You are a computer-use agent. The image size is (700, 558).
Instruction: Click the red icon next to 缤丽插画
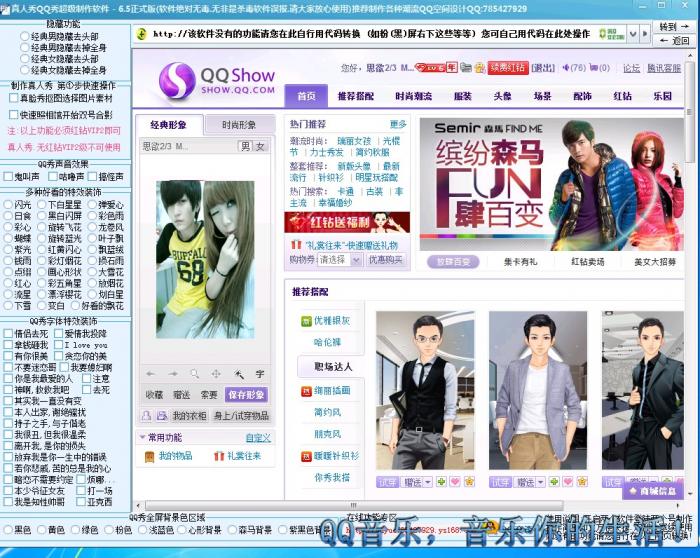tap(306, 391)
